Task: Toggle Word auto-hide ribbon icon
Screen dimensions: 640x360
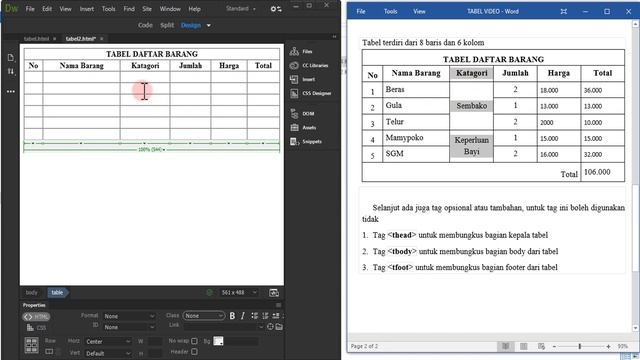Action: click(x=564, y=11)
